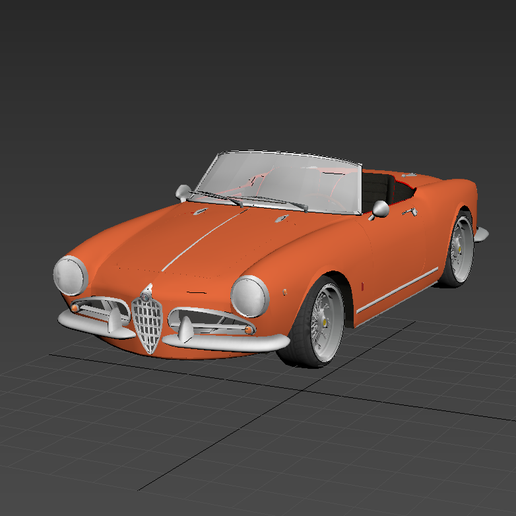Select the chrome side mirror on the door
The image size is (516, 516).
(379, 210)
